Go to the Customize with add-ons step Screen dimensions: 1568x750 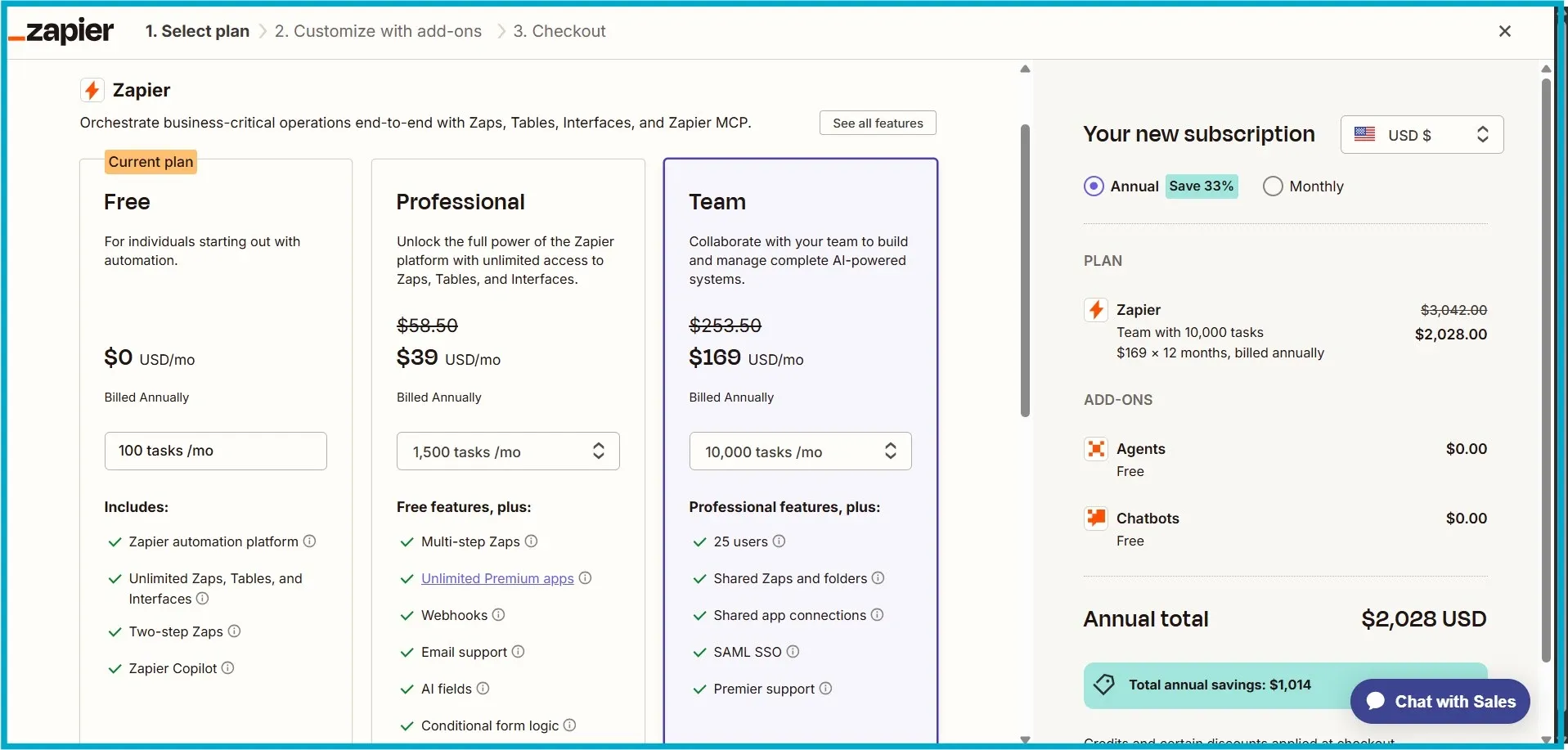(377, 31)
